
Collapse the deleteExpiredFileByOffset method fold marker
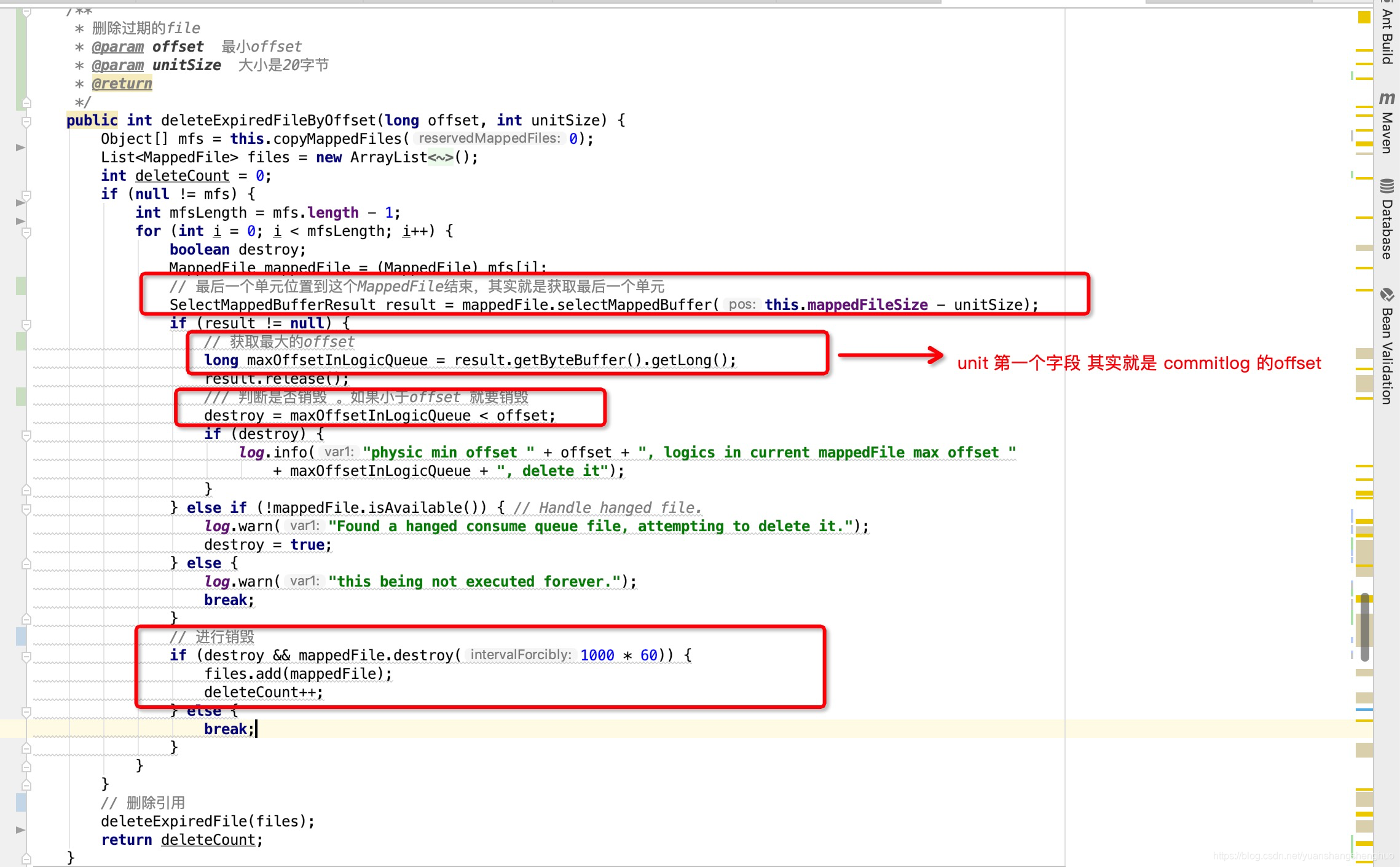pyautogui.click(x=26, y=121)
